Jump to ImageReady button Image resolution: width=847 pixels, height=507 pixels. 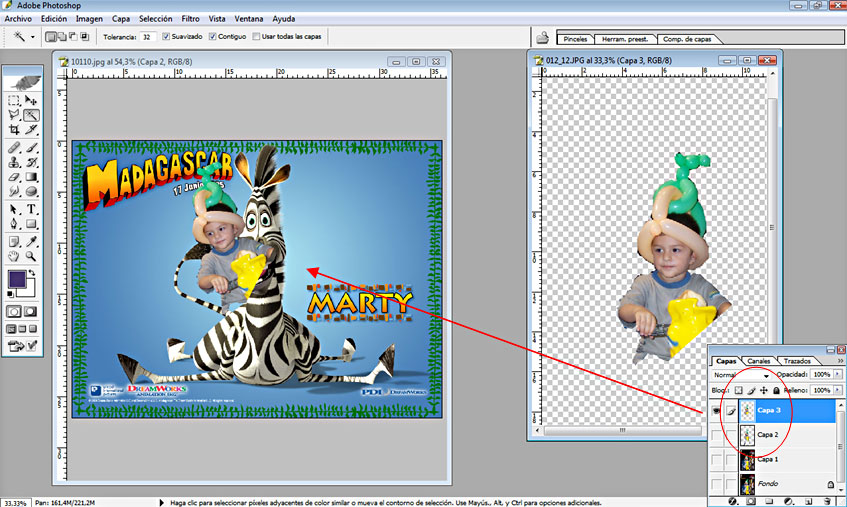point(22,346)
